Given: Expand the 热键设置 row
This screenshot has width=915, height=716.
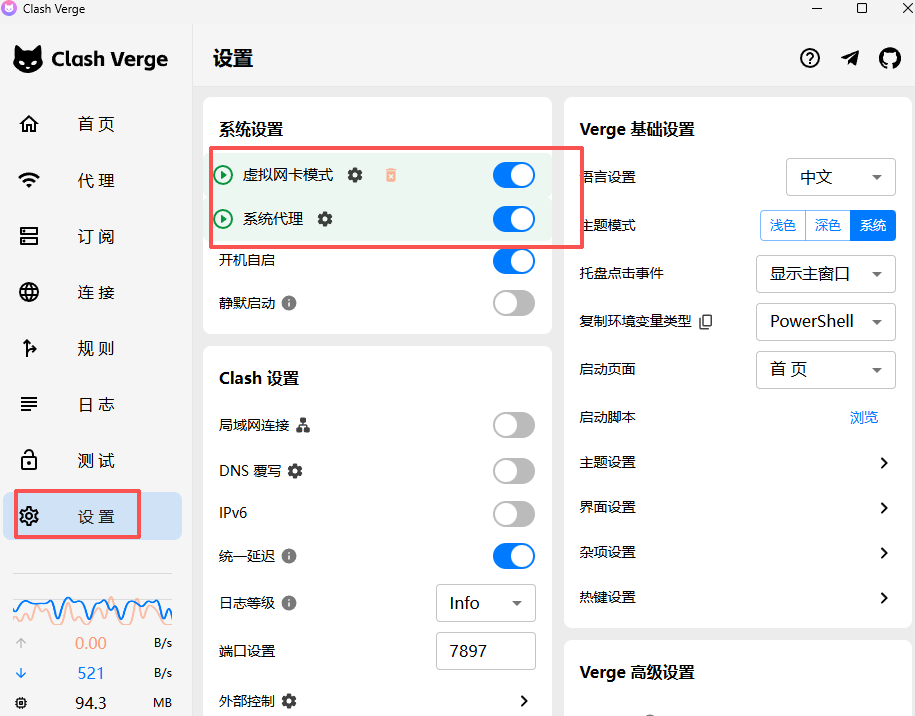Looking at the screenshot, I should click(739, 597).
